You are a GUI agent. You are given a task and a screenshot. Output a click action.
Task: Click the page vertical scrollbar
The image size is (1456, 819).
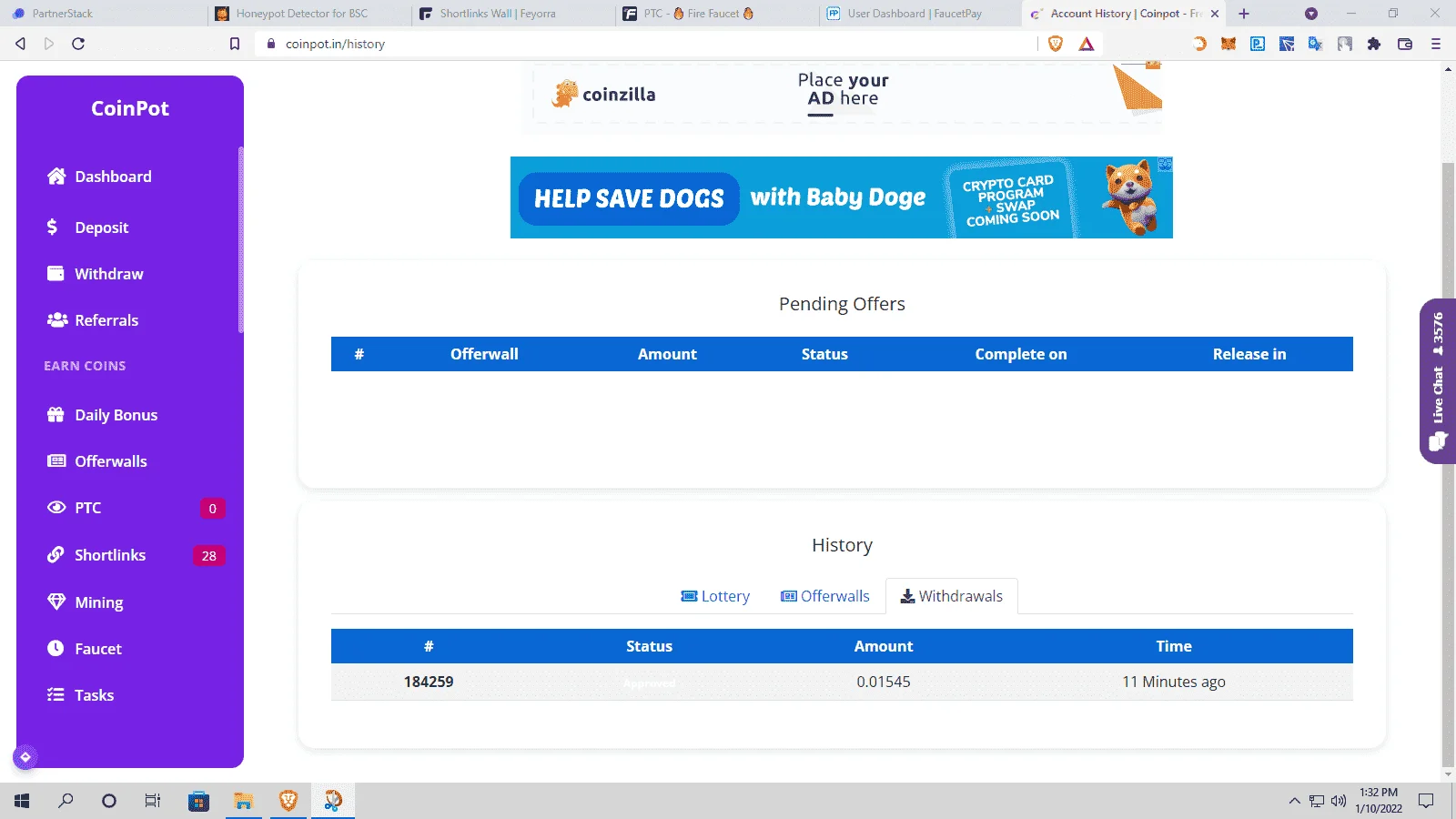click(x=1448, y=464)
